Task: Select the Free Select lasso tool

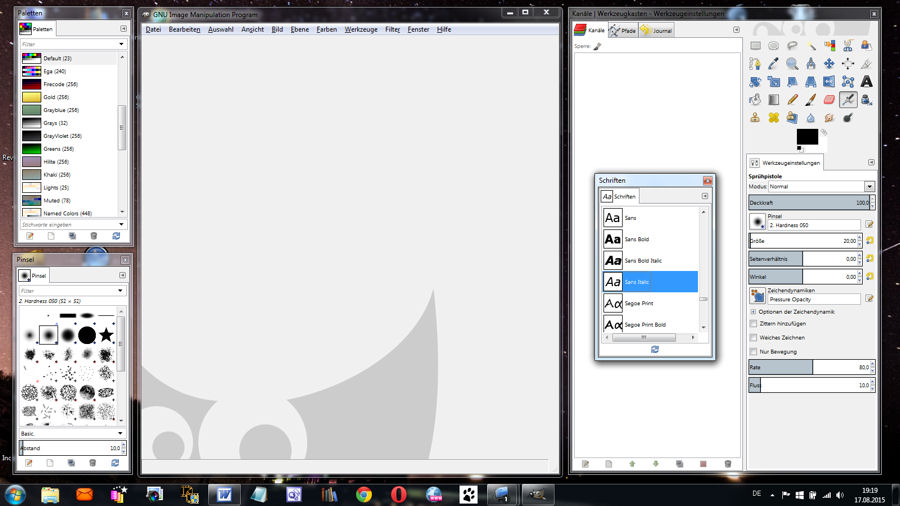Action: click(792, 45)
